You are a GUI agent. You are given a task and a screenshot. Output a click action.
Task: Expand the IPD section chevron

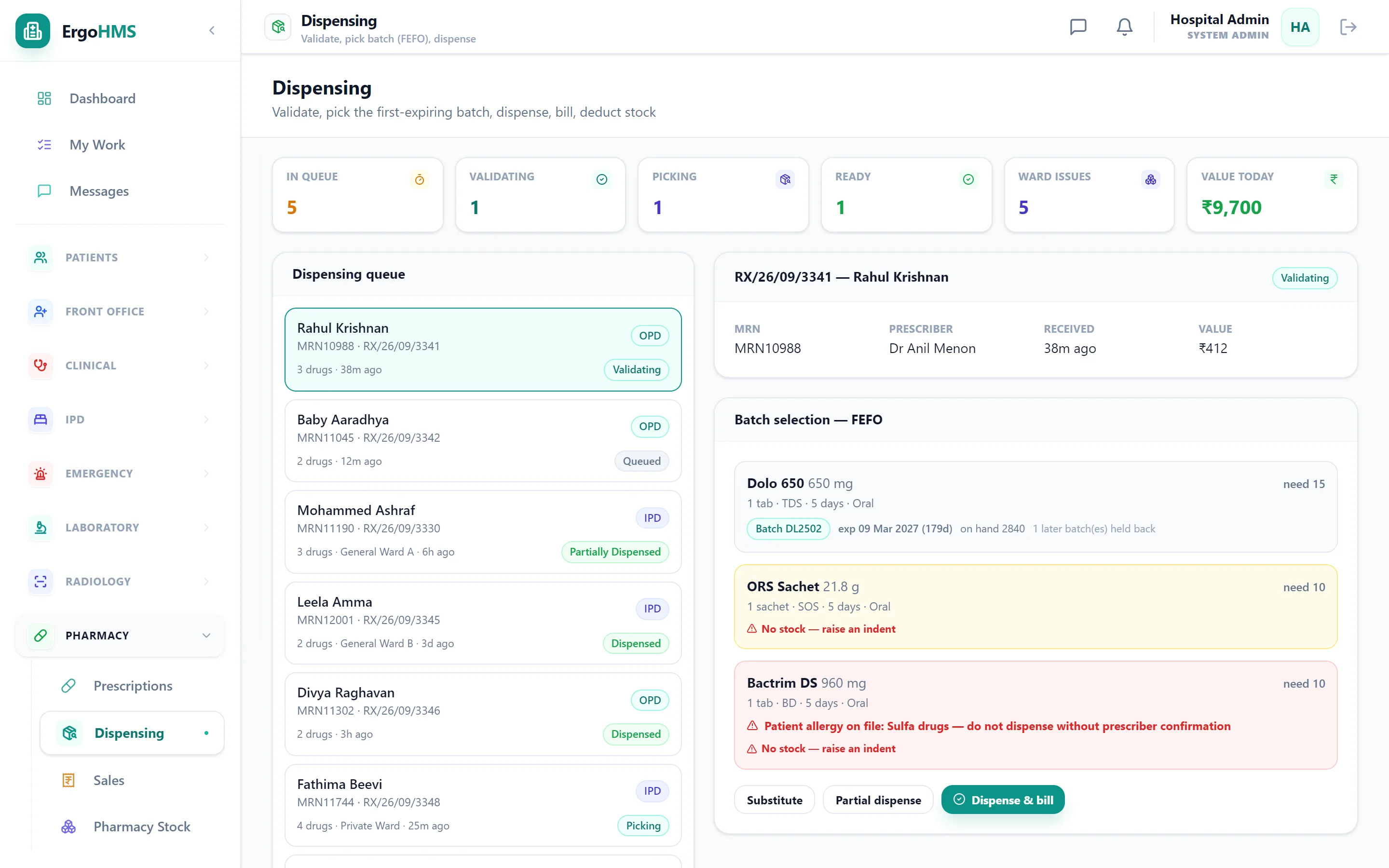coord(206,419)
